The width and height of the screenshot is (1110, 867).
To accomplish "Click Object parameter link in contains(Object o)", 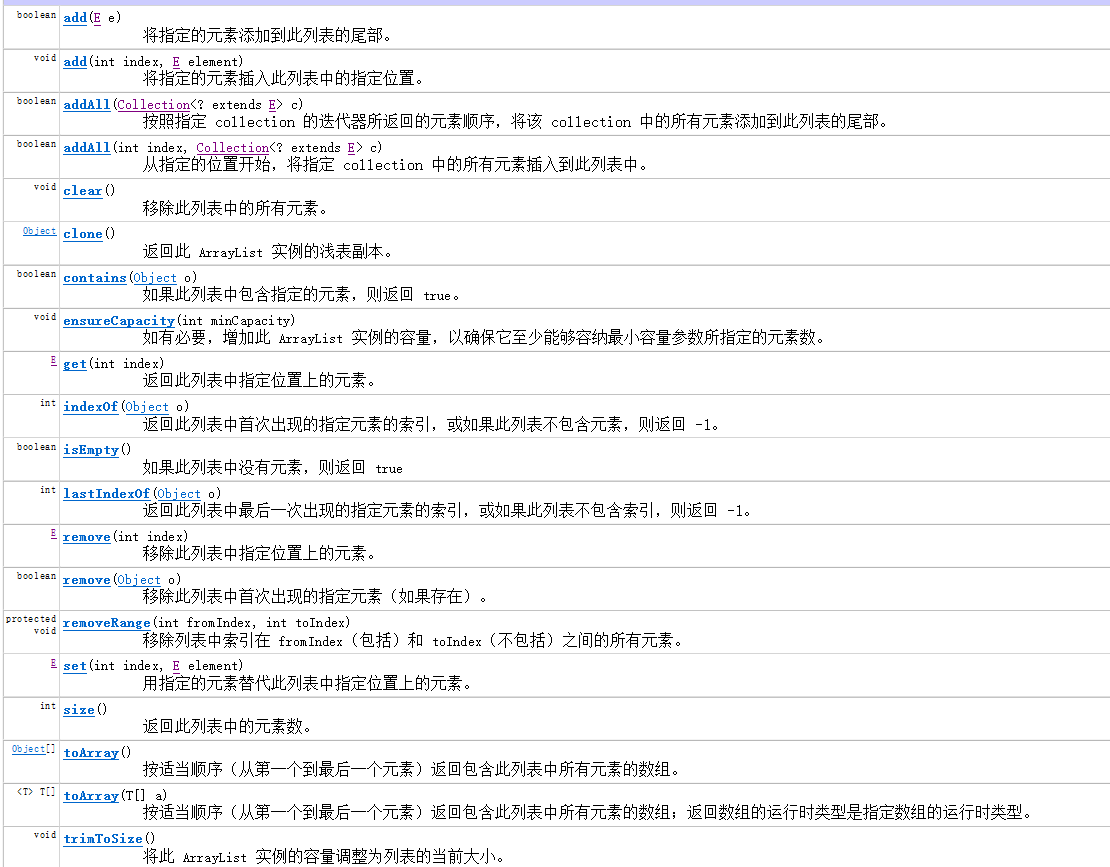I will (x=154, y=278).
